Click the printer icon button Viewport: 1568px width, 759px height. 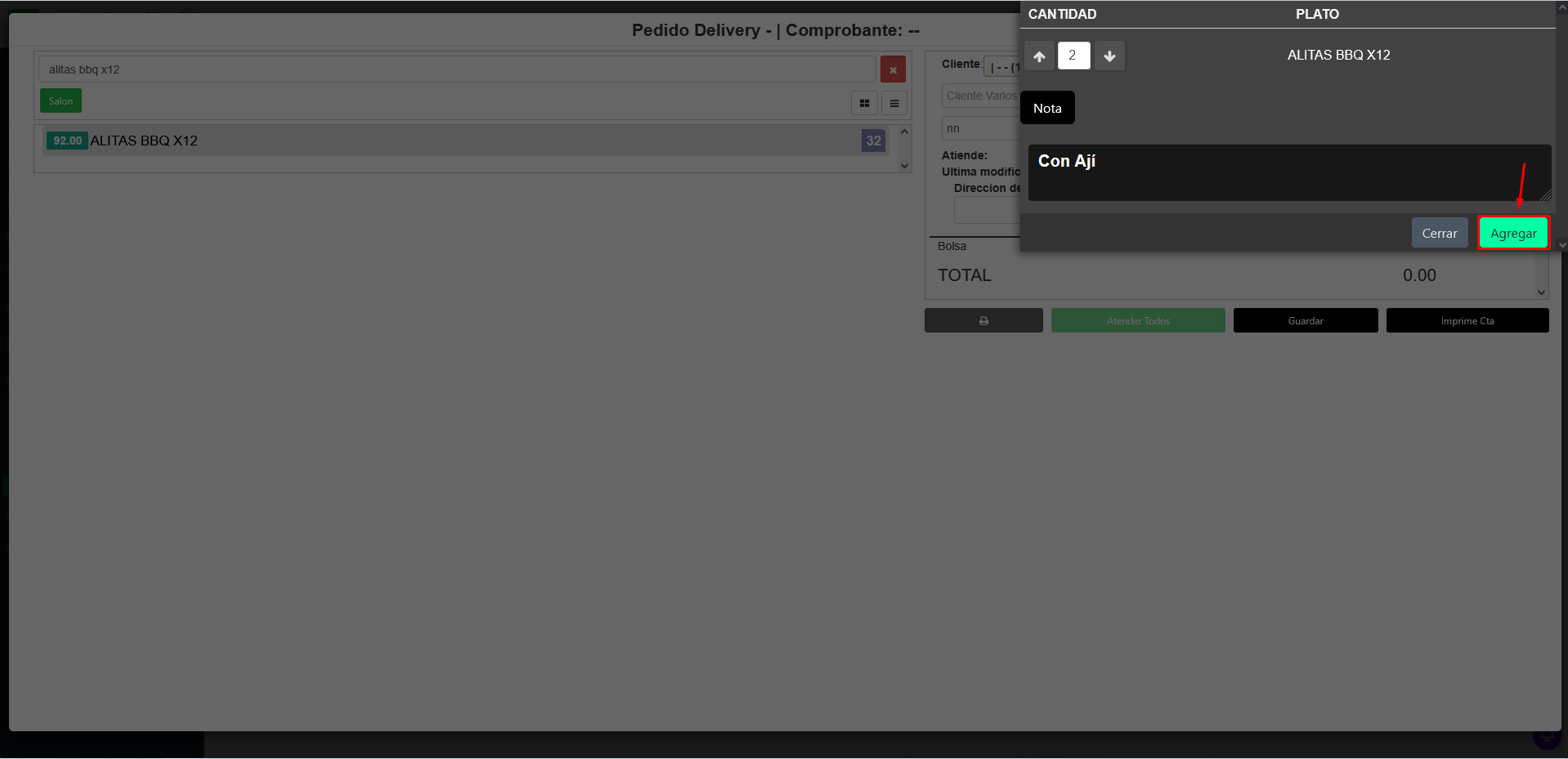coord(983,320)
